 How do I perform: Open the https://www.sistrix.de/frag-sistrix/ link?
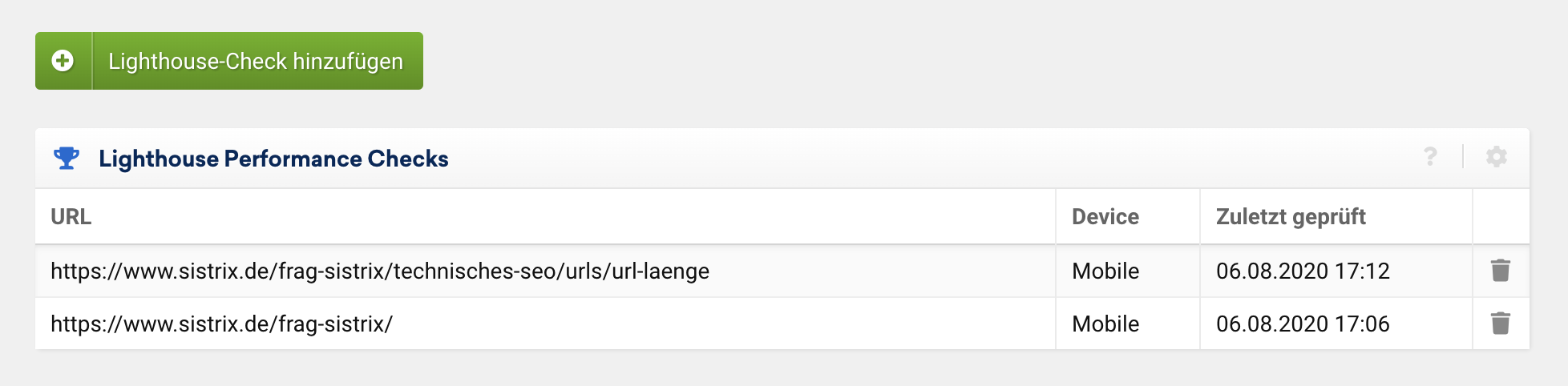pos(221,324)
